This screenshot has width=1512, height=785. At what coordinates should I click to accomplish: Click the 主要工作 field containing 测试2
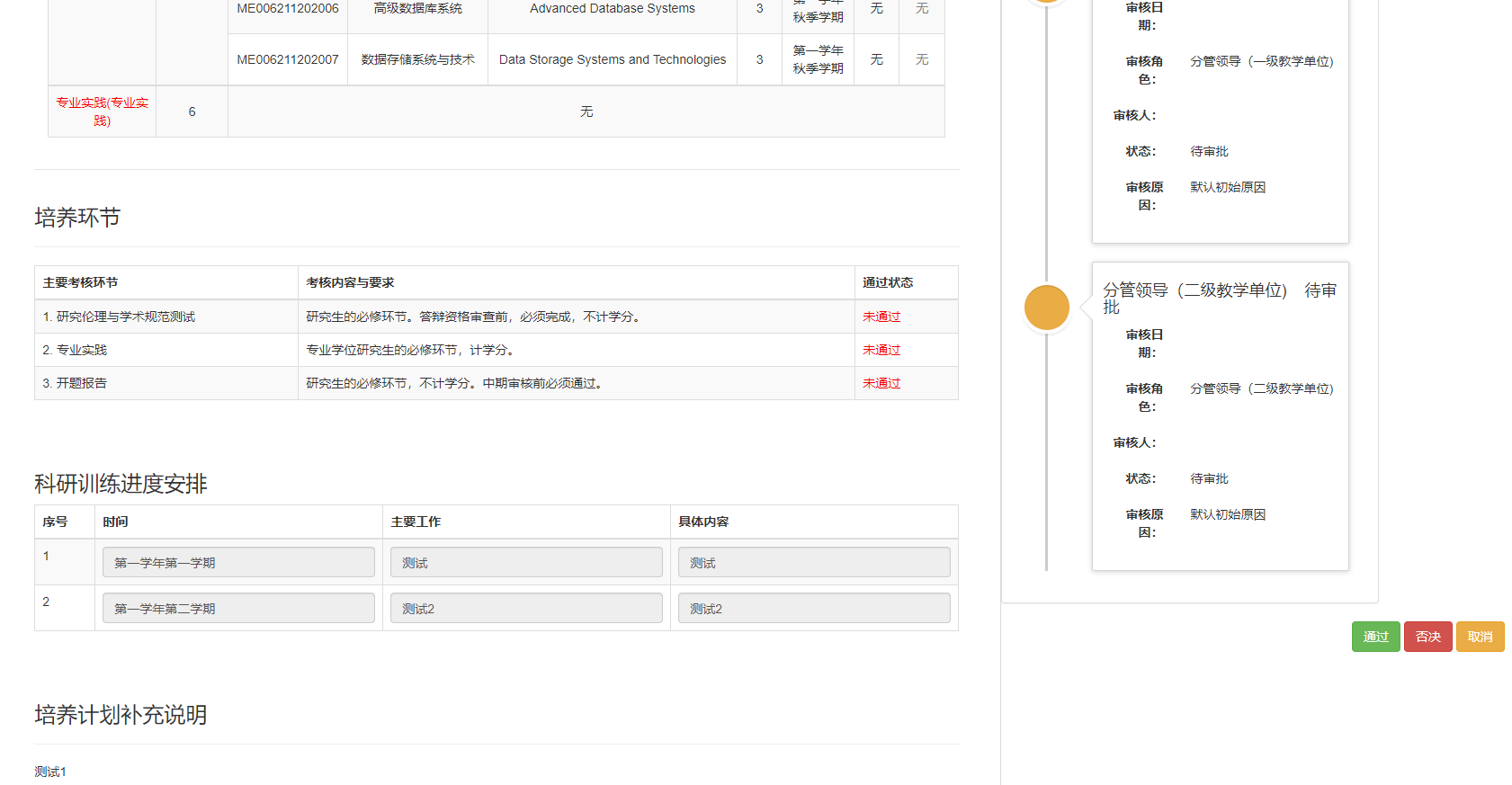click(526, 609)
